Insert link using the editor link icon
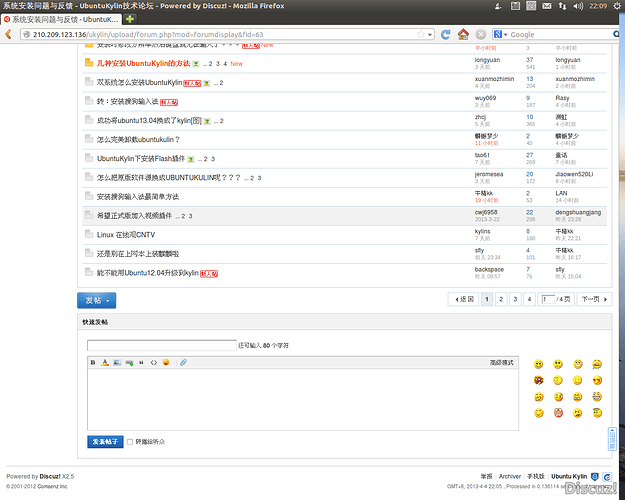The width and height of the screenshot is (625, 500). [129, 363]
